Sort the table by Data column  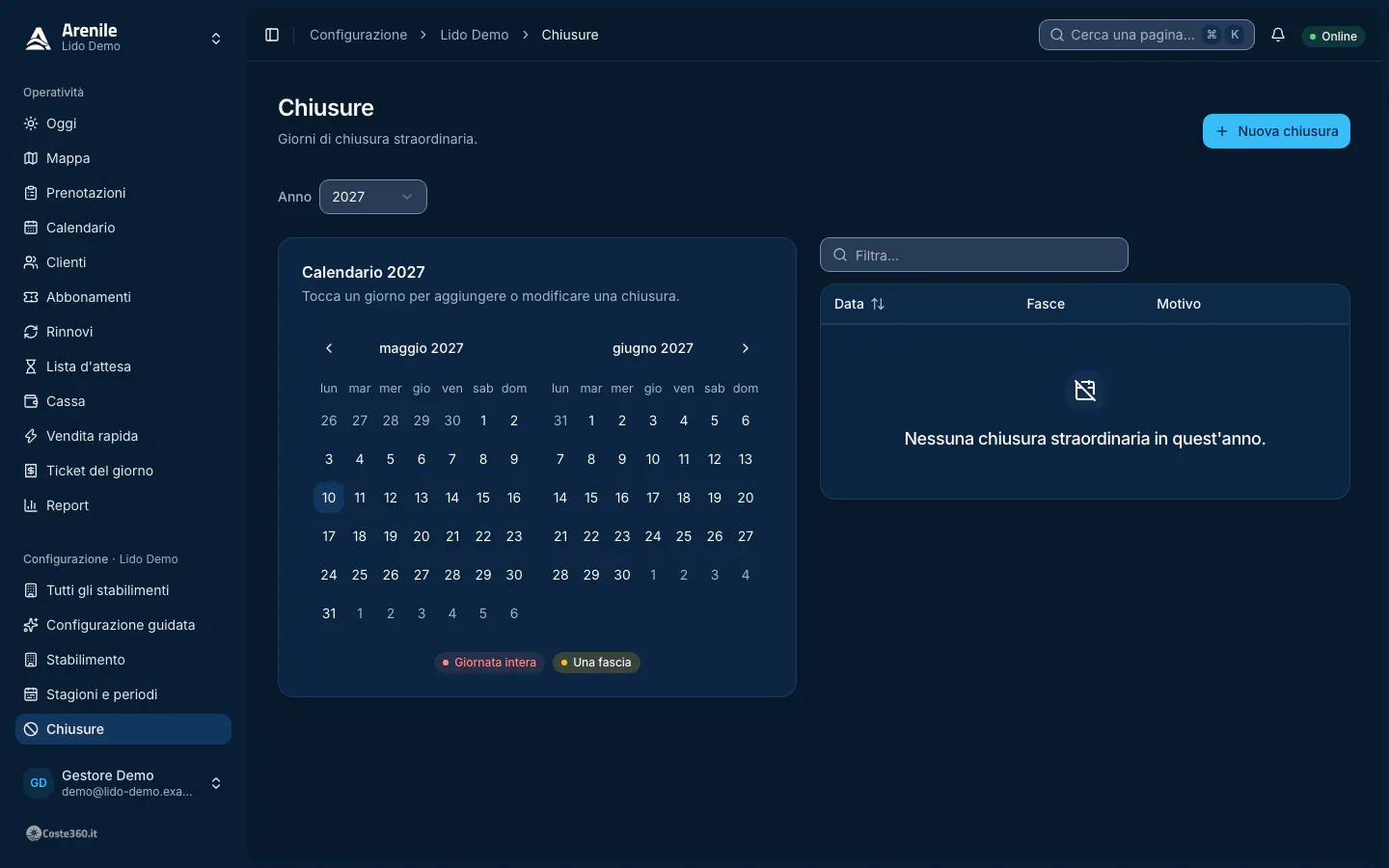point(859,304)
